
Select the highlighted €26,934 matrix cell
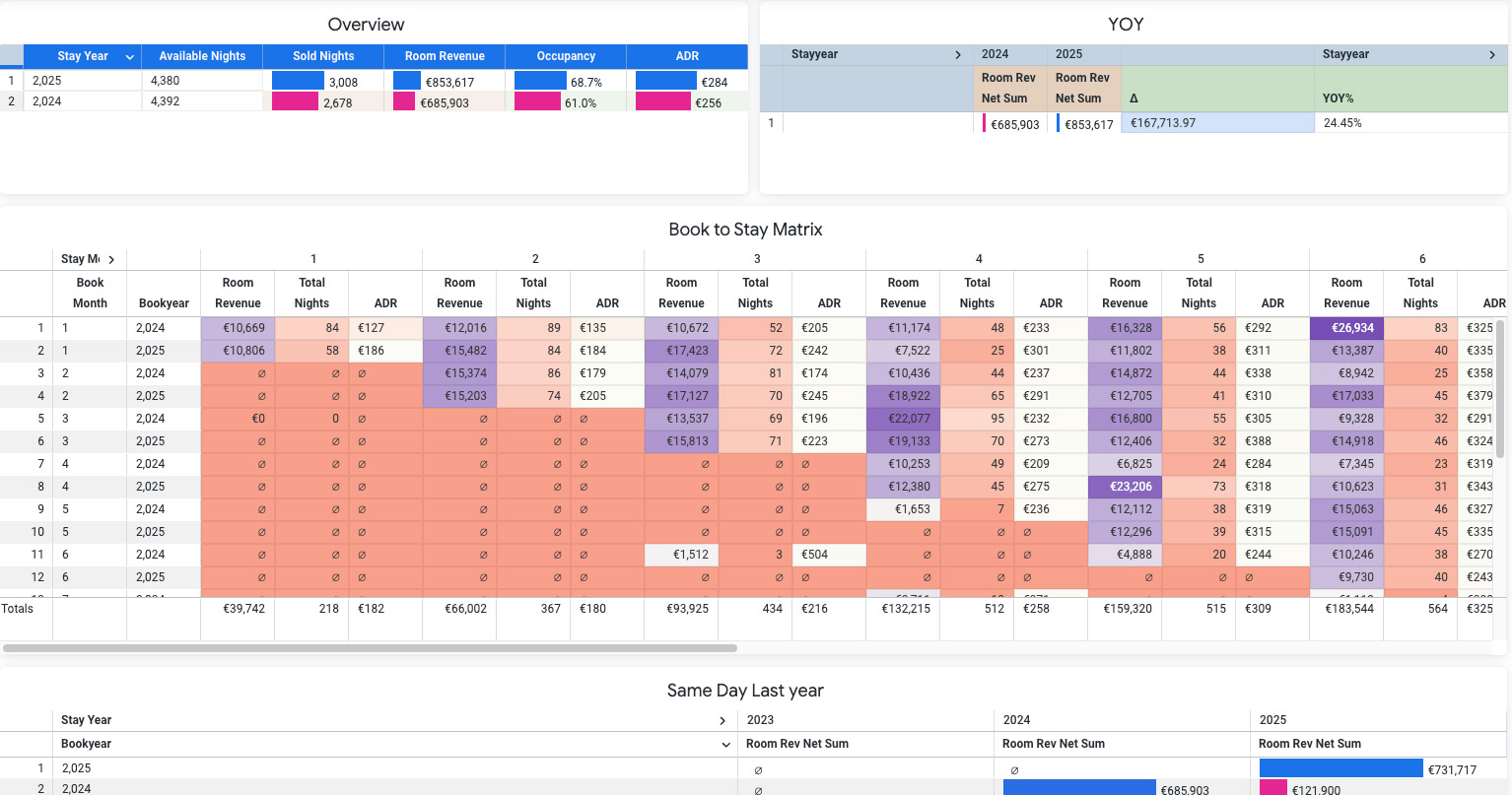(1346, 328)
